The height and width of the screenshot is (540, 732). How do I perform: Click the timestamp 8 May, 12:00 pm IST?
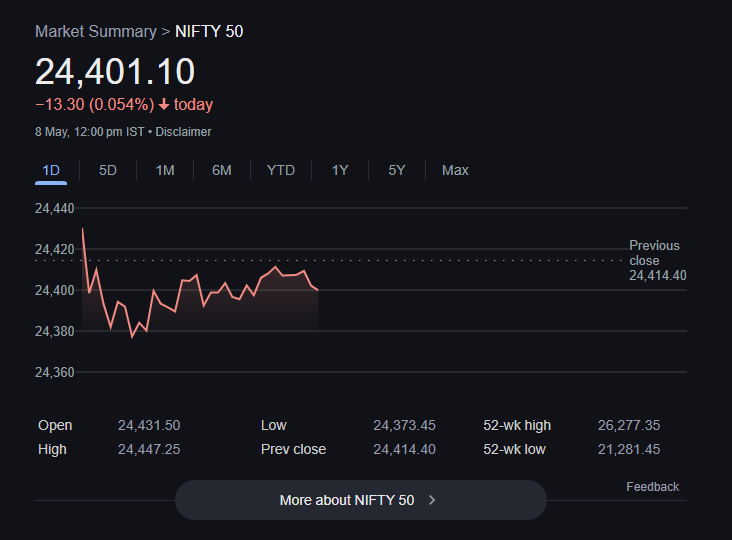tap(90, 132)
